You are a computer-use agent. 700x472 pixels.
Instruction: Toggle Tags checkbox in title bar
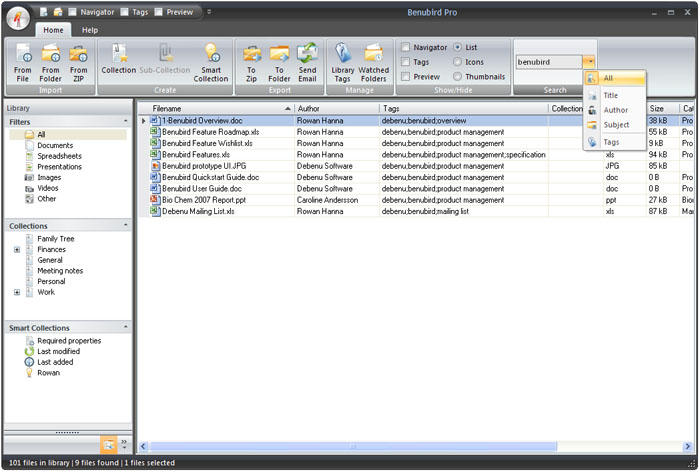tap(125, 12)
